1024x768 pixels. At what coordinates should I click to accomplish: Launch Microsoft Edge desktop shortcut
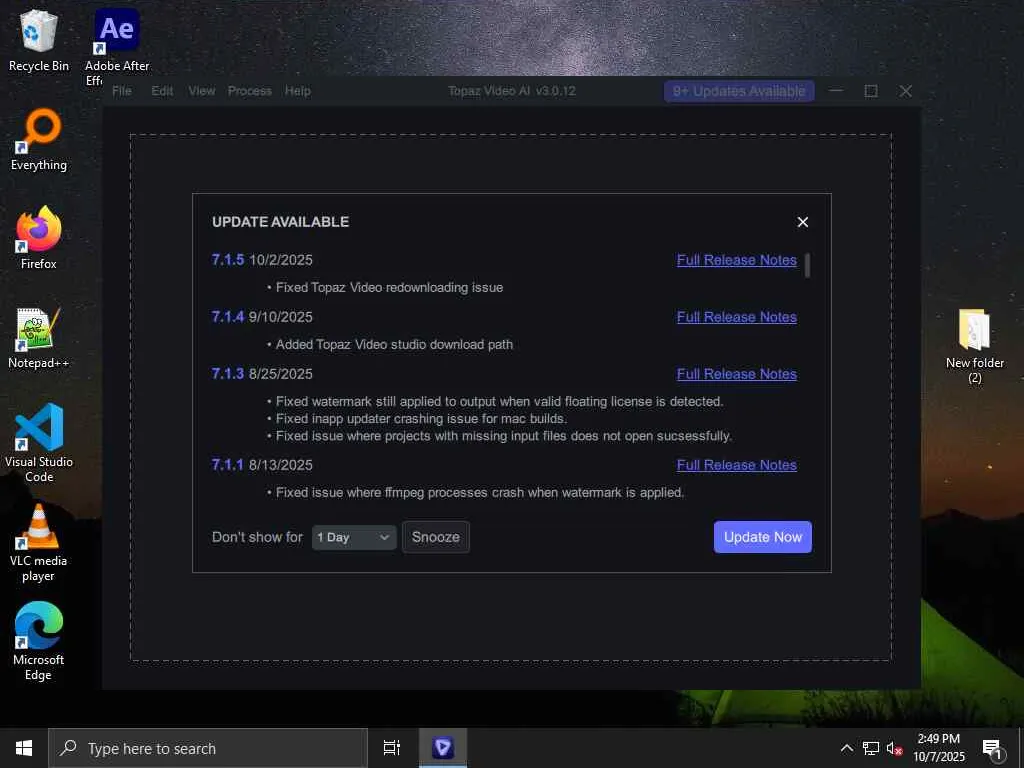(39, 642)
